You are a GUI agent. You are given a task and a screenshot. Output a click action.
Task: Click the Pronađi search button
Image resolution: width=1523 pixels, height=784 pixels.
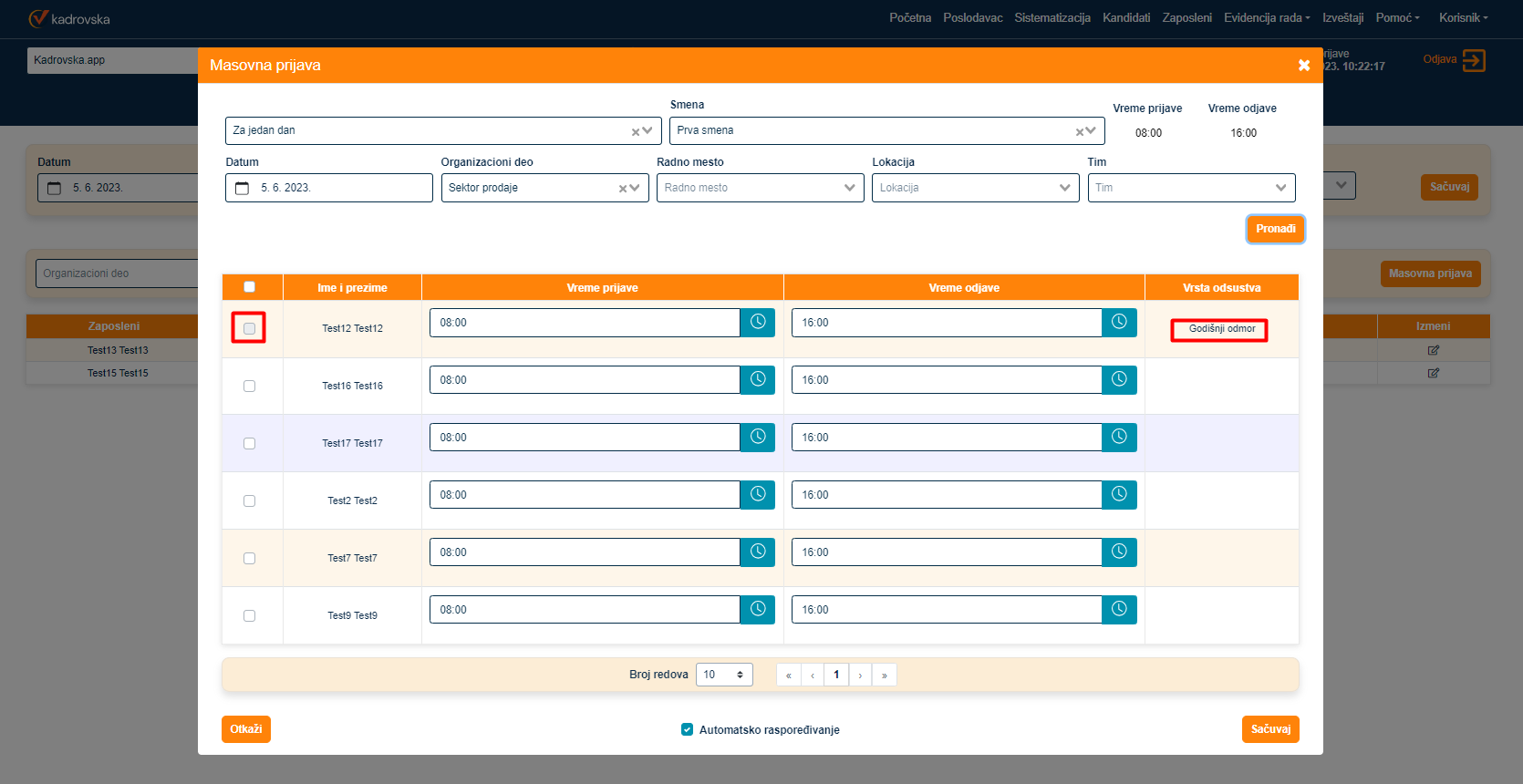click(1275, 229)
